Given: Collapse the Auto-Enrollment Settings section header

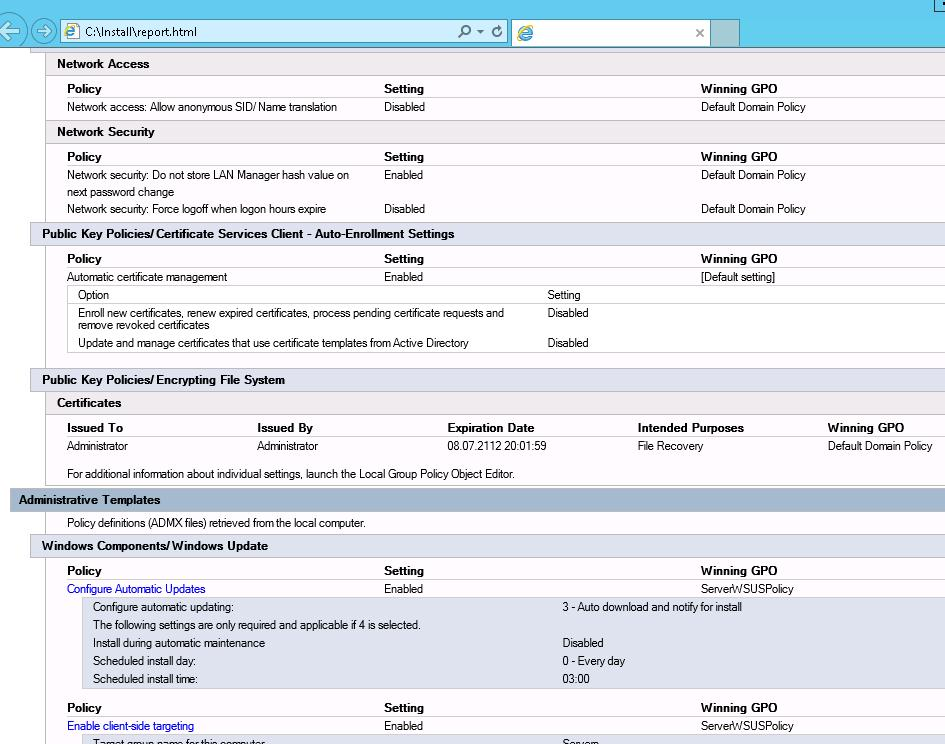Looking at the screenshot, I should tap(248, 234).
